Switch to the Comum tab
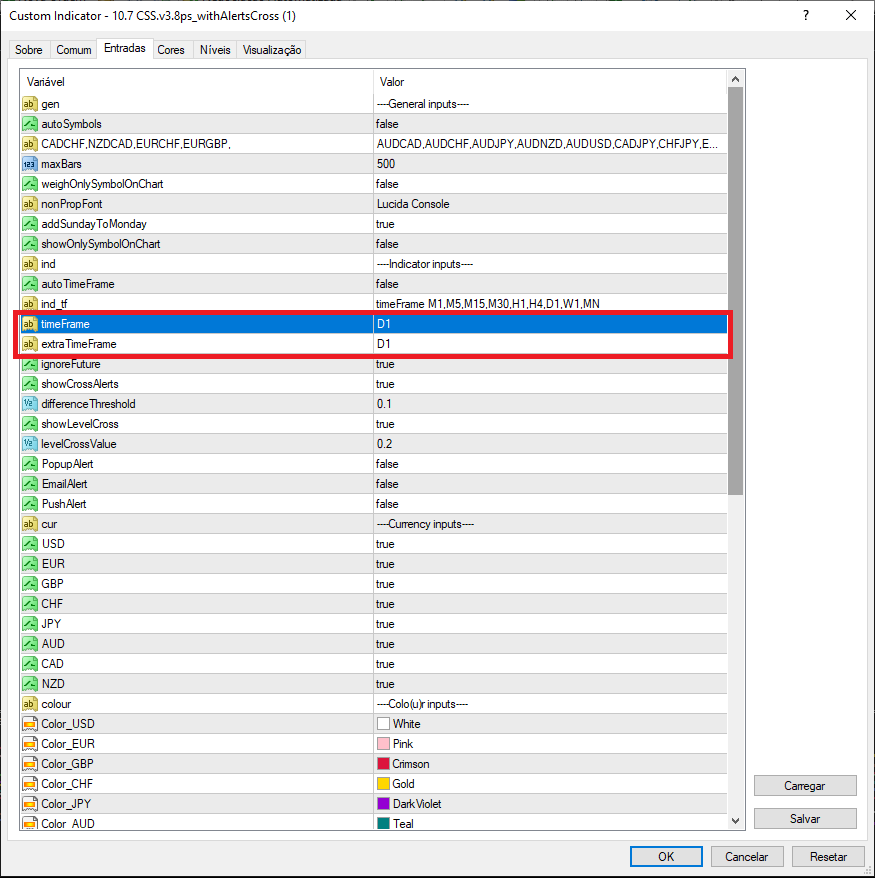The width and height of the screenshot is (875, 878). 73,50
